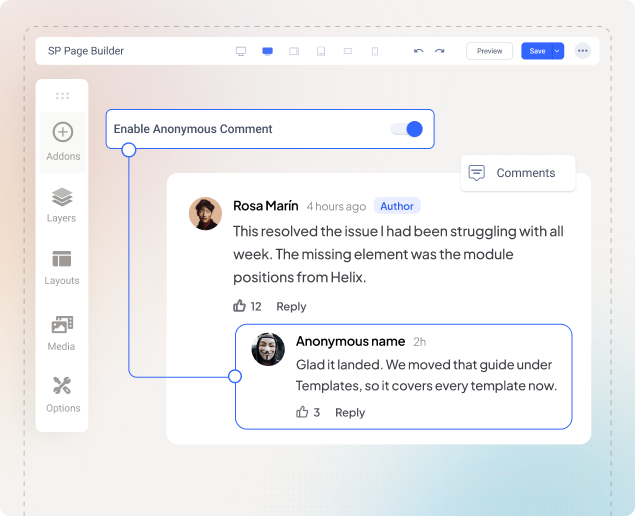Screen dimensions: 635x516
Task: Click the Comments label
Action: [526, 173]
